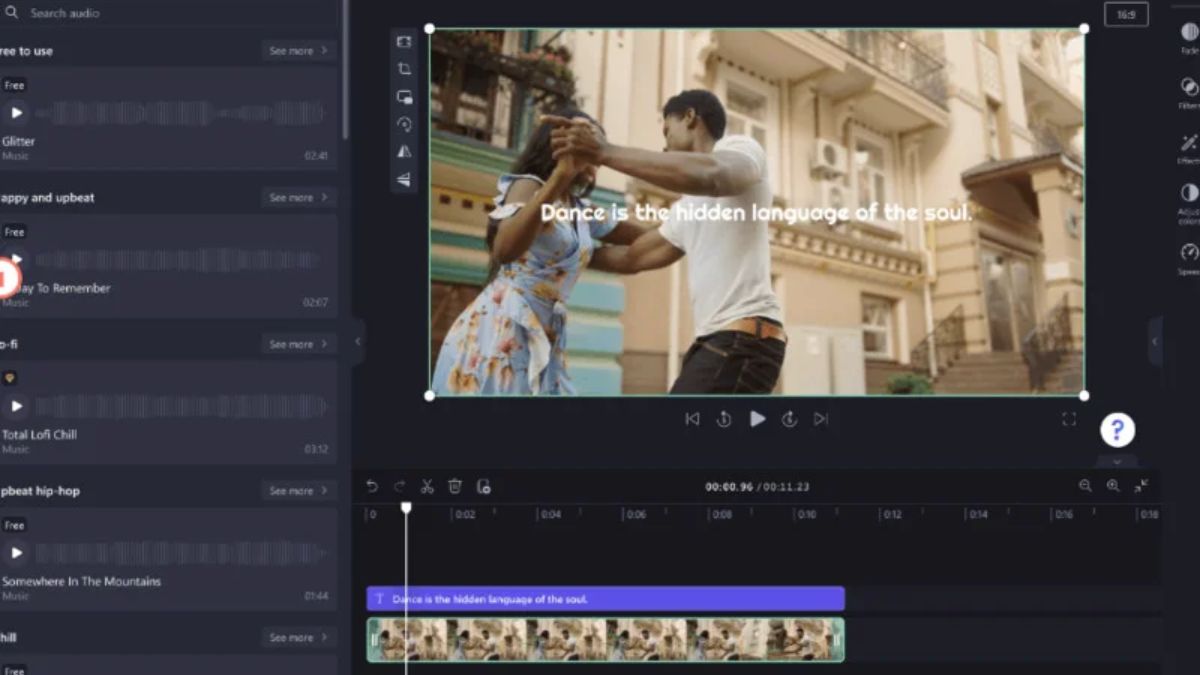Flip the video horizontally
The height and width of the screenshot is (675, 1200).
coord(403,150)
